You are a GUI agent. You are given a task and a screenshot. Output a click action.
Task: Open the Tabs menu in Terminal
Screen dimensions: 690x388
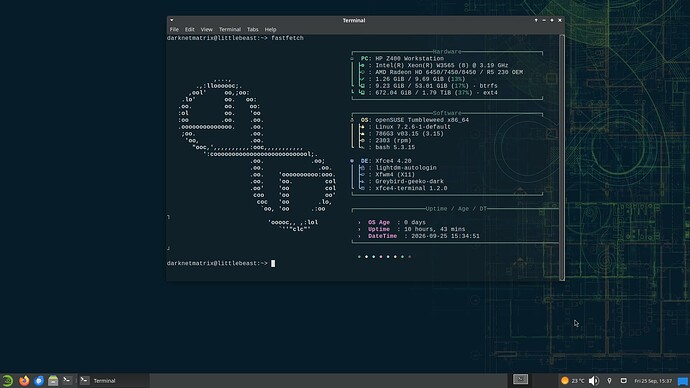tap(253, 29)
